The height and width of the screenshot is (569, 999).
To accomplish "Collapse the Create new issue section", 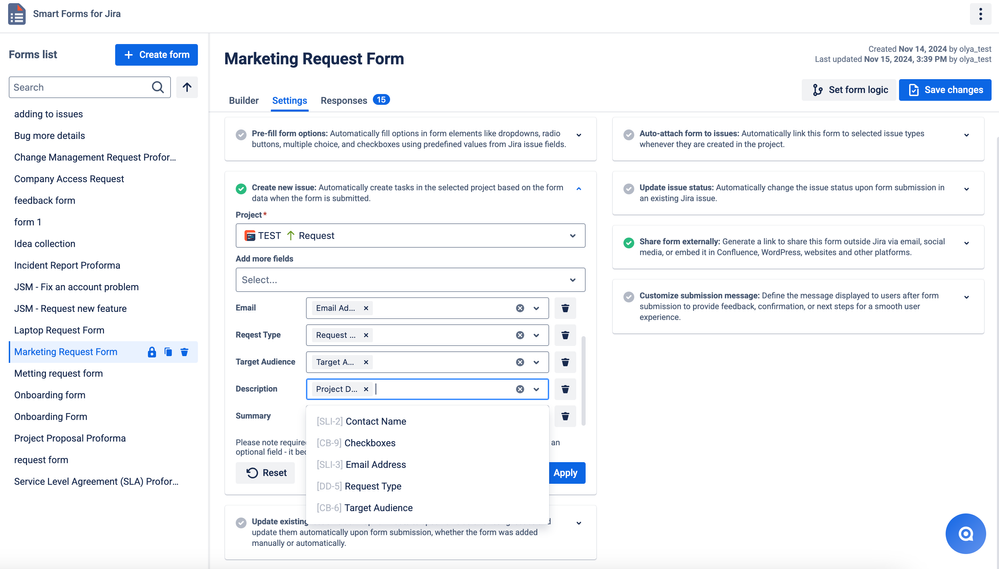I will point(579,189).
